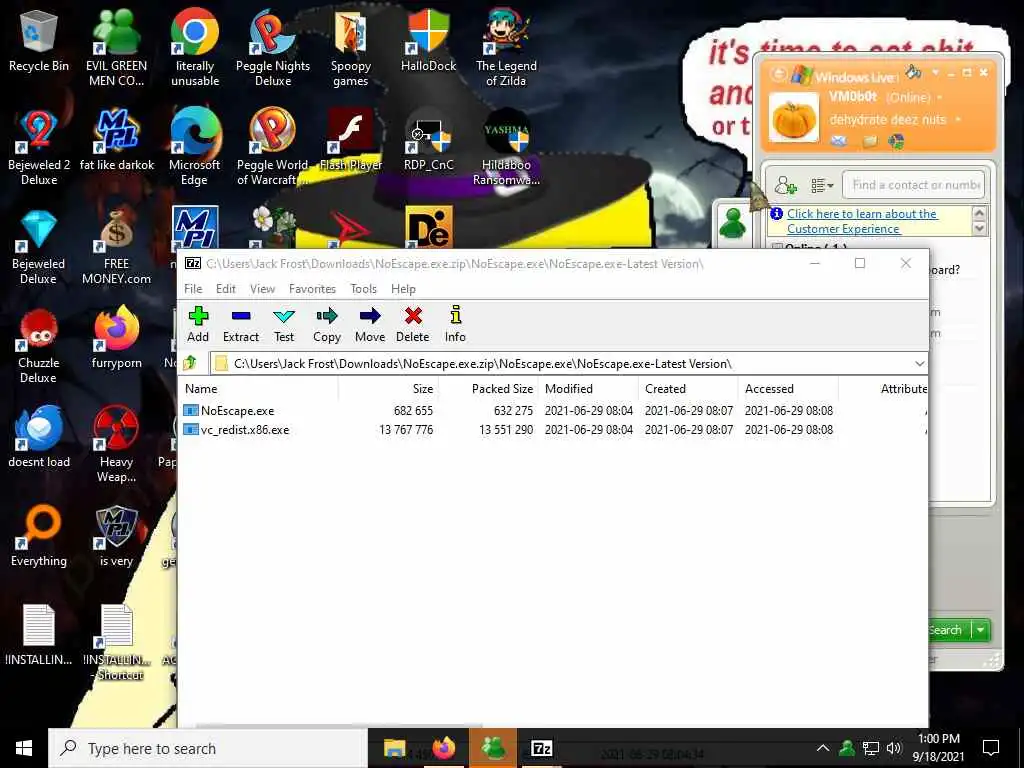Screen dimensions: 1024x768
Task: Open Windows Start button
Action: point(24,748)
